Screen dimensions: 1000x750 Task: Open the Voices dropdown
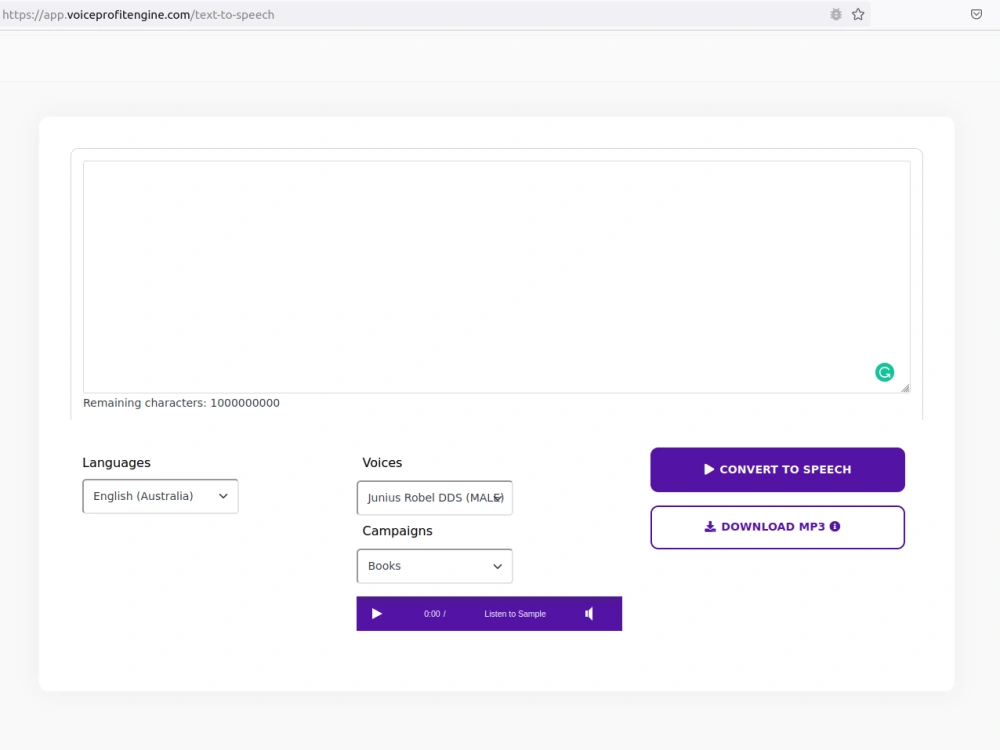pyautogui.click(x=434, y=497)
